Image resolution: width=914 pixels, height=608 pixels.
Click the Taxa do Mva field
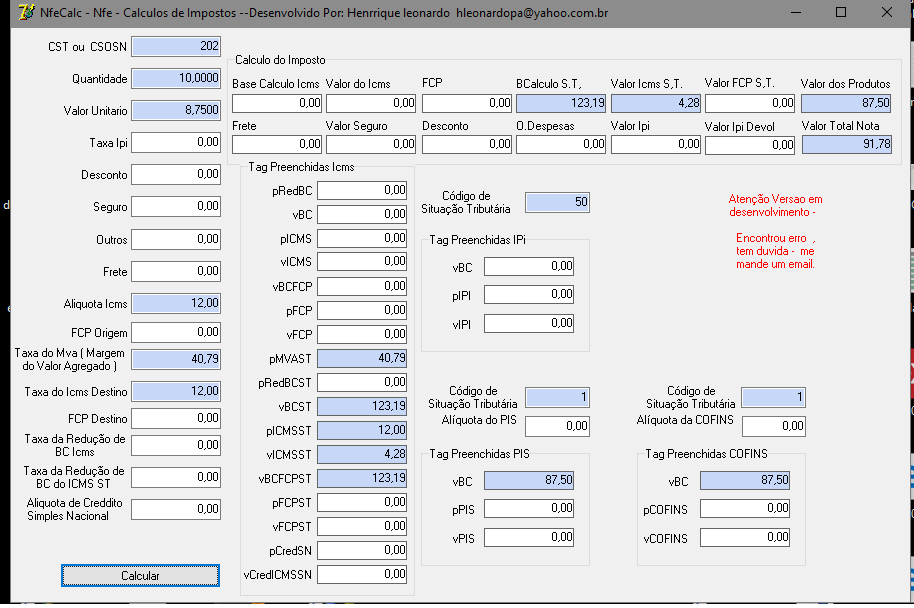(176, 360)
